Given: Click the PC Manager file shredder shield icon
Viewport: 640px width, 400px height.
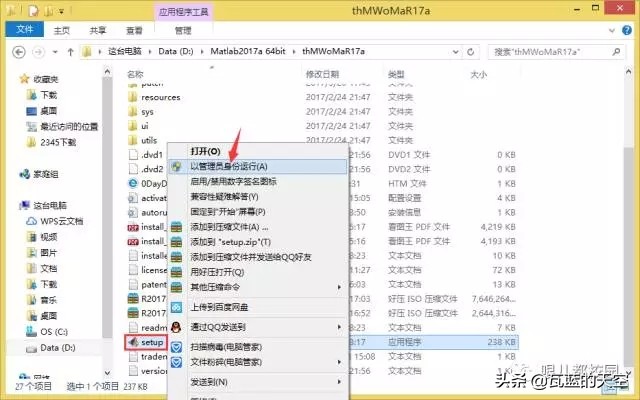Looking at the screenshot, I should pyautogui.click(x=176, y=362).
